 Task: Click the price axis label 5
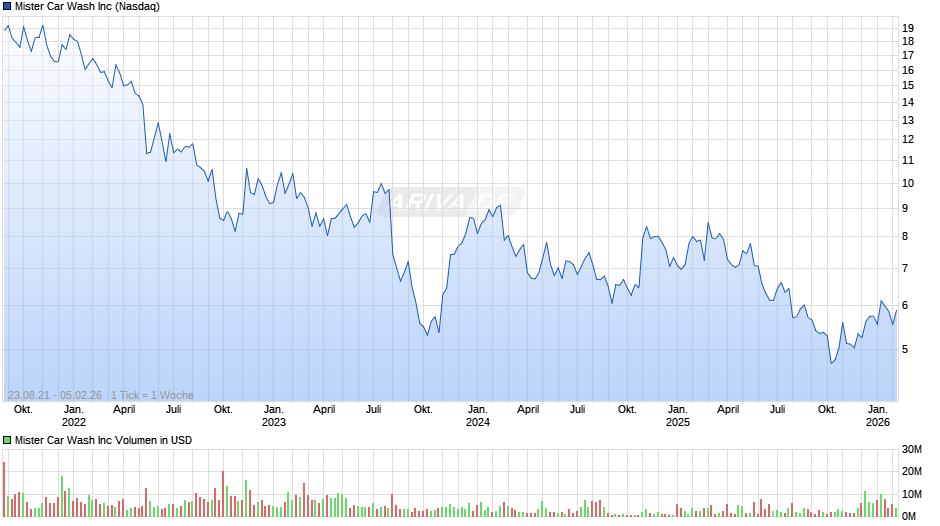[905, 350]
